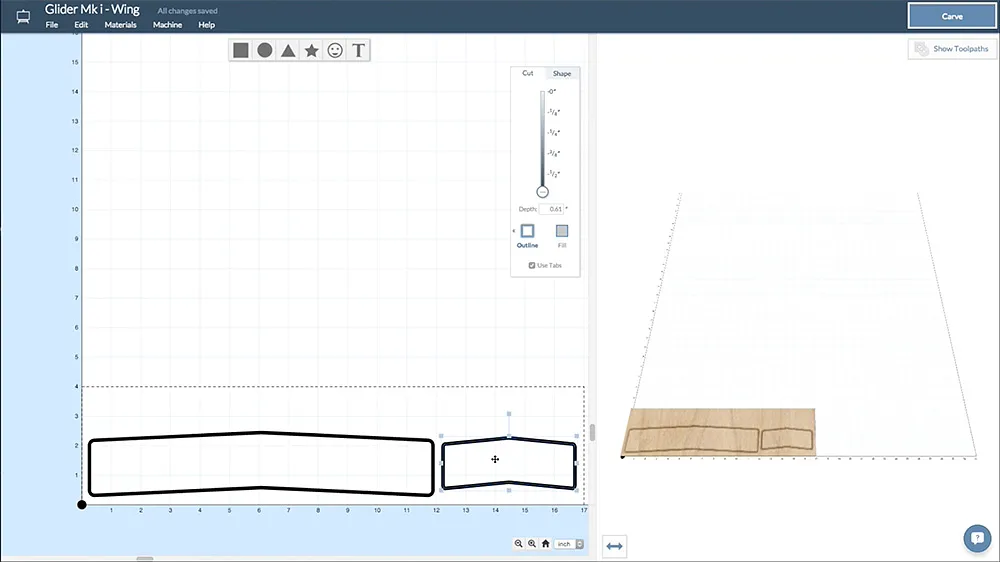Choose the Outline cut type
The height and width of the screenshot is (562, 1000).
(527, 231)
